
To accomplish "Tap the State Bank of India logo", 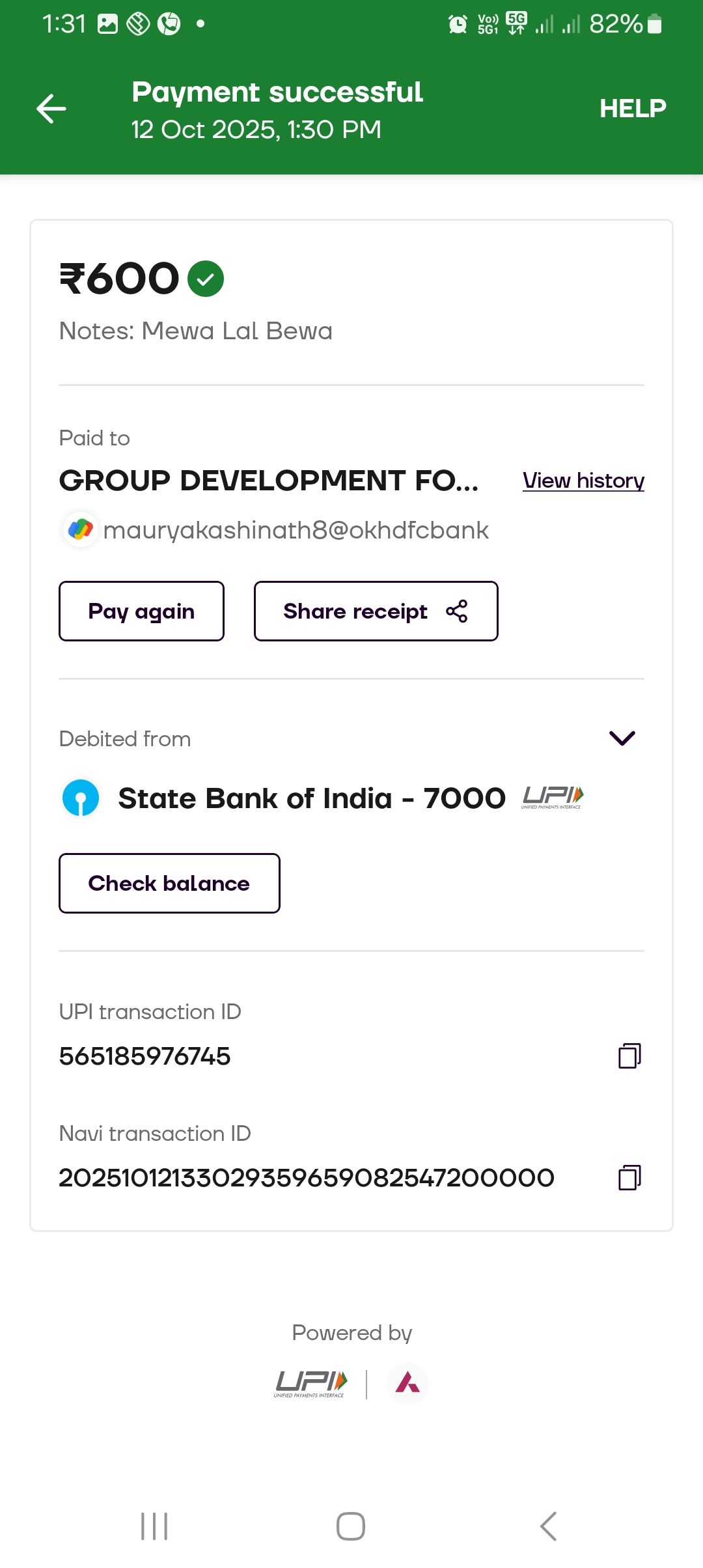I will pos(81,798).
